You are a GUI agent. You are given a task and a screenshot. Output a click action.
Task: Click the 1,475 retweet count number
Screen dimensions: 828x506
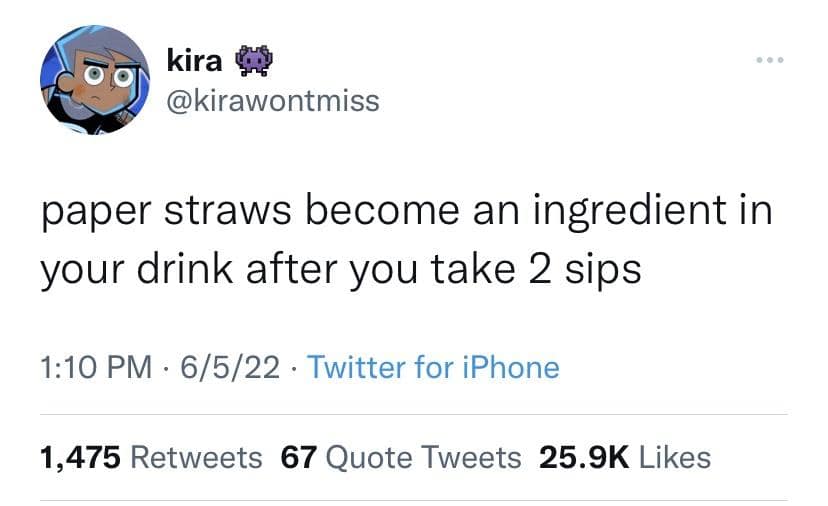coord(80,457)
